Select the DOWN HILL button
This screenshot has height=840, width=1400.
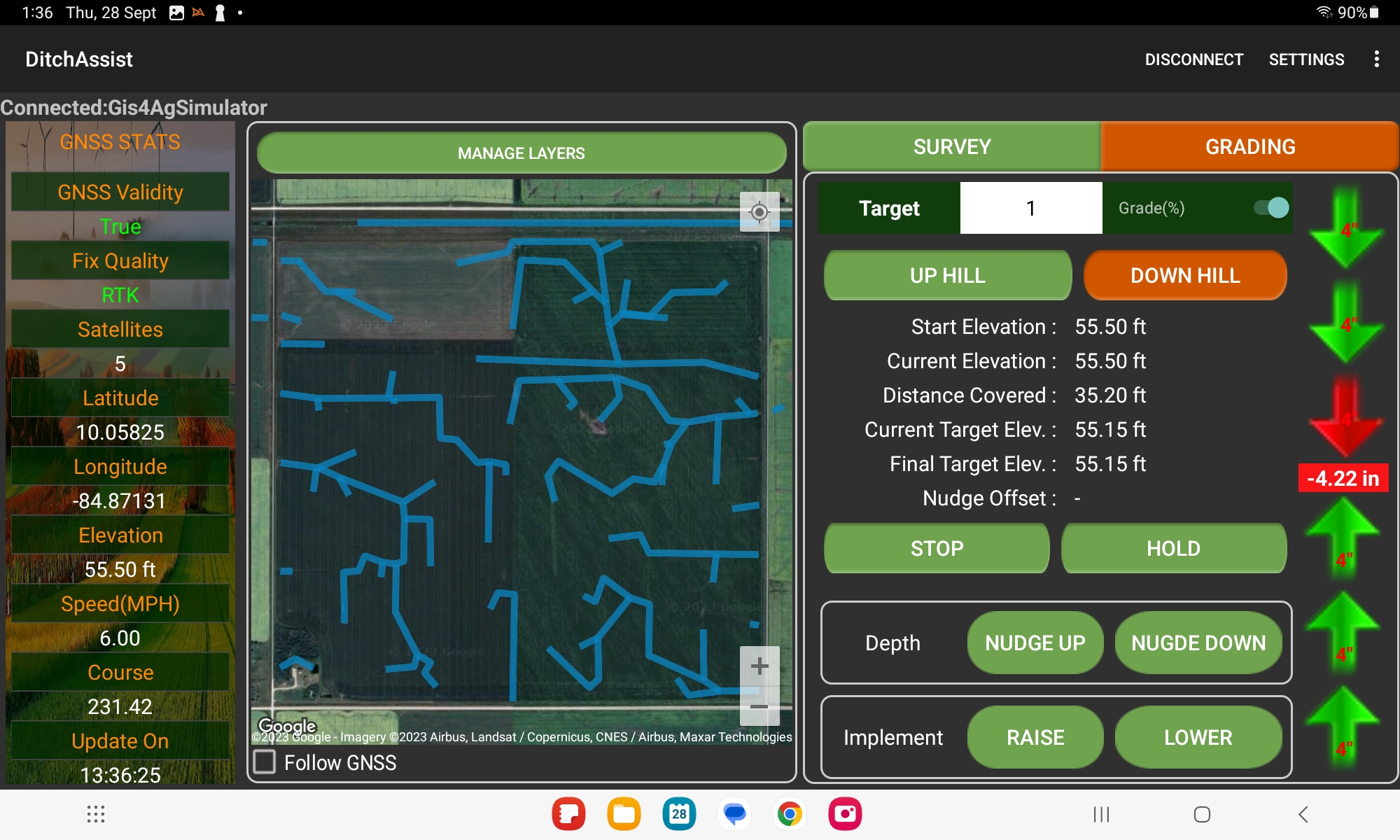coord(1185,275)
